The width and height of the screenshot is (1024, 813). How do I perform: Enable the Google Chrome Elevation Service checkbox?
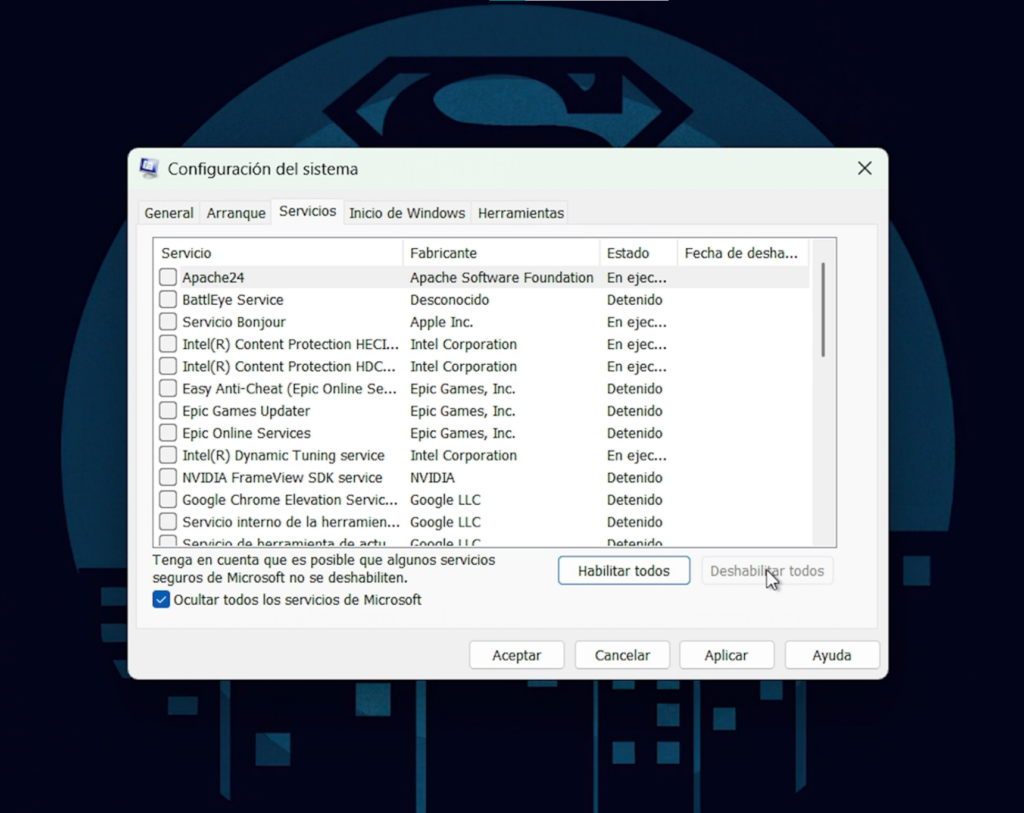(x=166, y=499)
